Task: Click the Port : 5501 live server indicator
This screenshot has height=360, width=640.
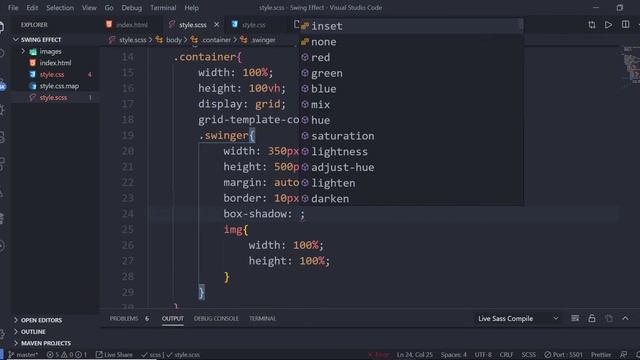Action: tap(563, 355)
